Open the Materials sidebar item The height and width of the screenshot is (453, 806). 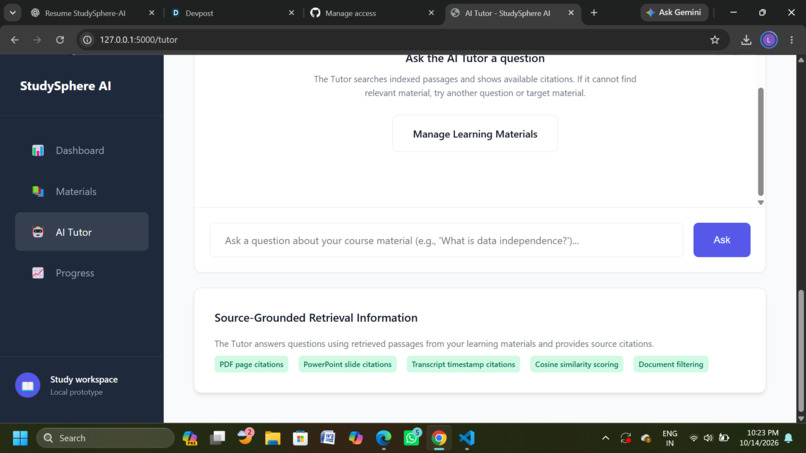82,191
